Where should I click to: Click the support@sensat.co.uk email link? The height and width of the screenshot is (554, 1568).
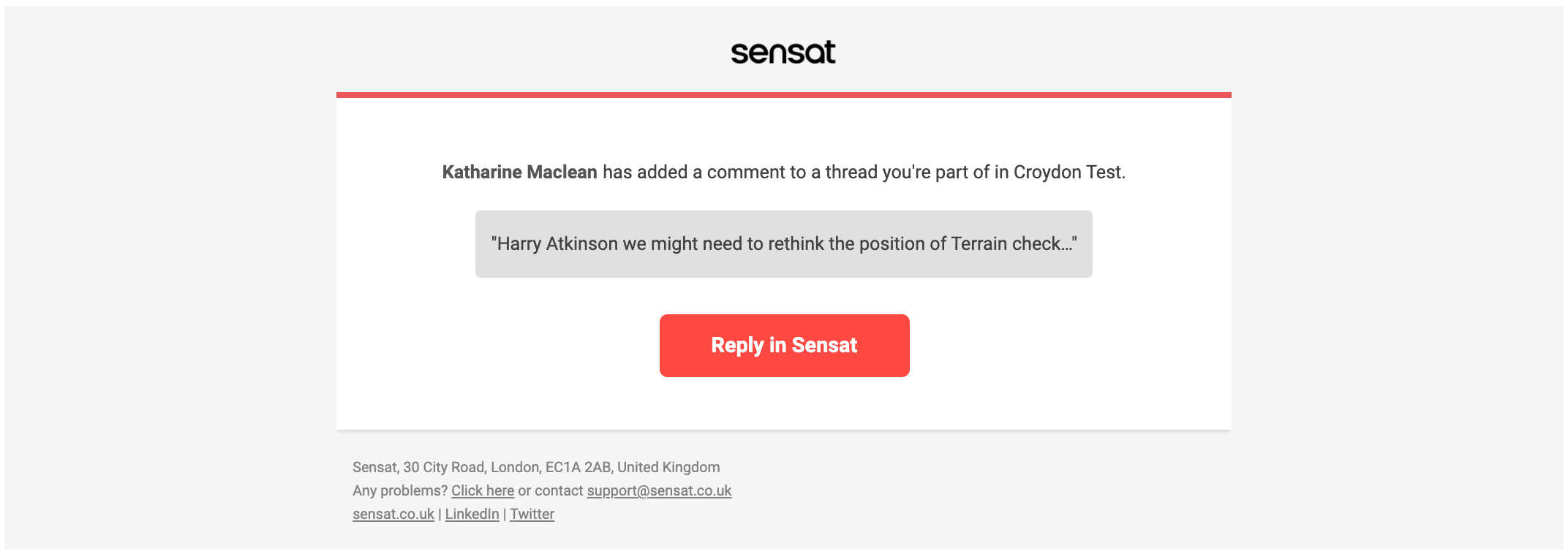pyautogui.click(x=659, y=490)
